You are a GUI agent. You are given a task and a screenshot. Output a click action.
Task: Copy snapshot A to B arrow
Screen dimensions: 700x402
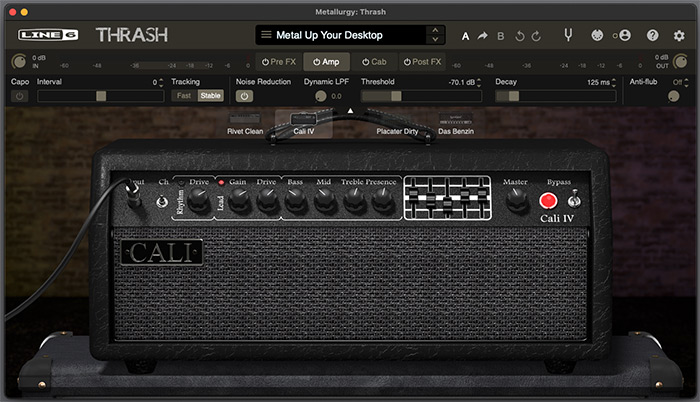pos(482,35)
